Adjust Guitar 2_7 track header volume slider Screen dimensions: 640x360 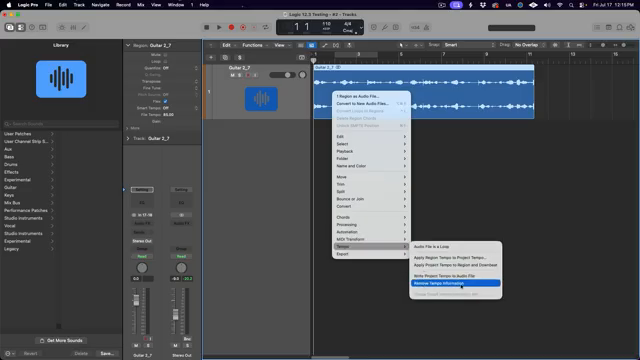(x=282, y=75)
